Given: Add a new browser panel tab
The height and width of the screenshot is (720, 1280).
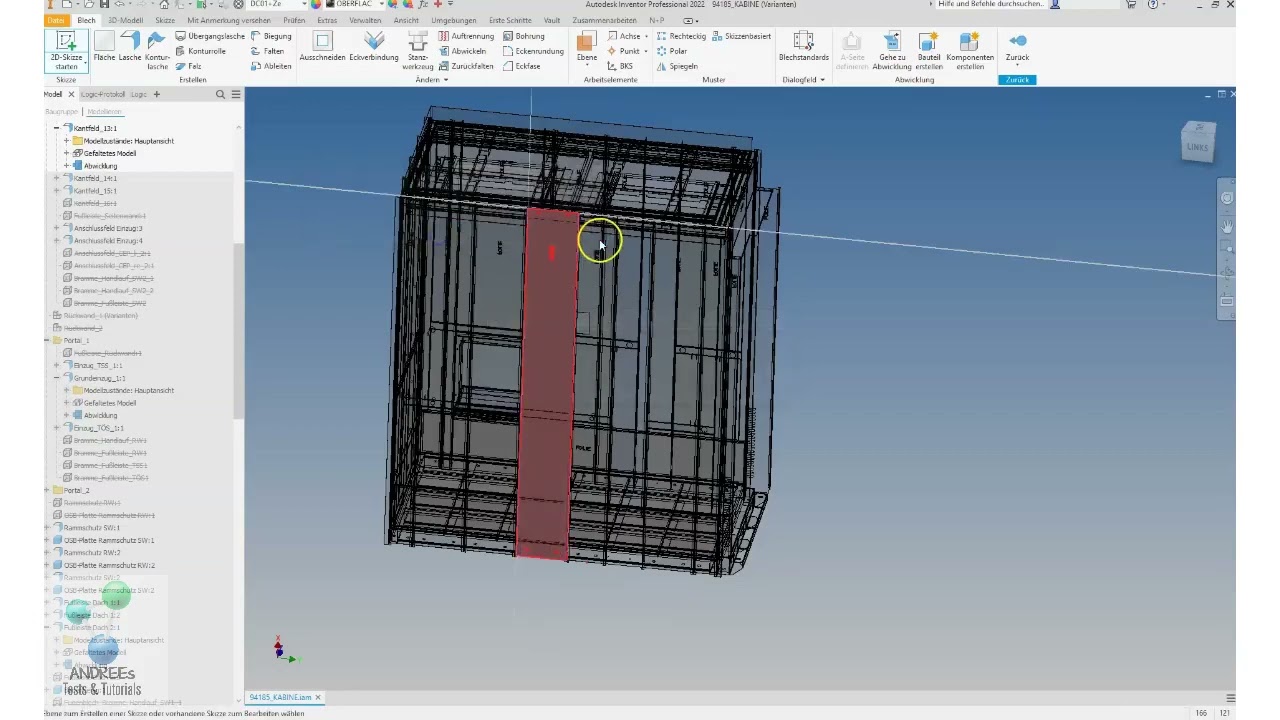Looking at the screenshot, I should tap(156, 94).
